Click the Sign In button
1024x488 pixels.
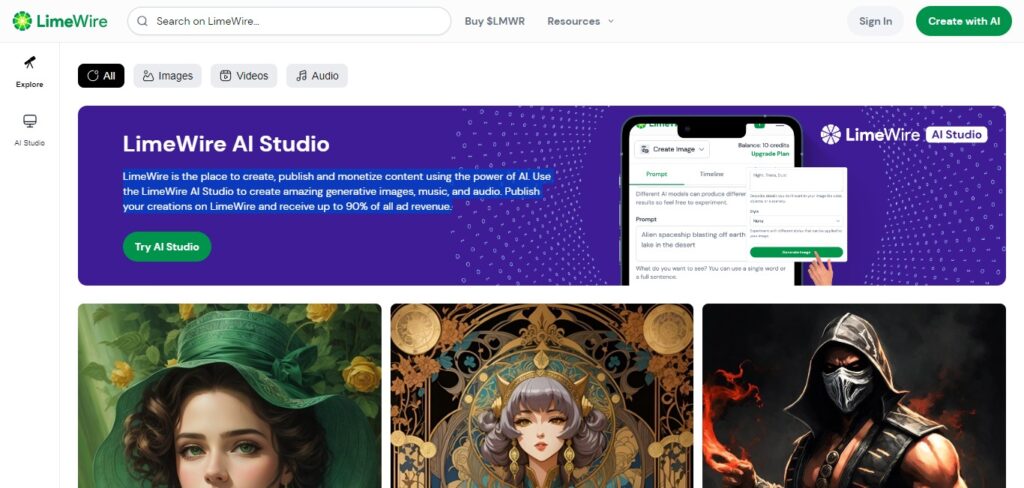875,21
